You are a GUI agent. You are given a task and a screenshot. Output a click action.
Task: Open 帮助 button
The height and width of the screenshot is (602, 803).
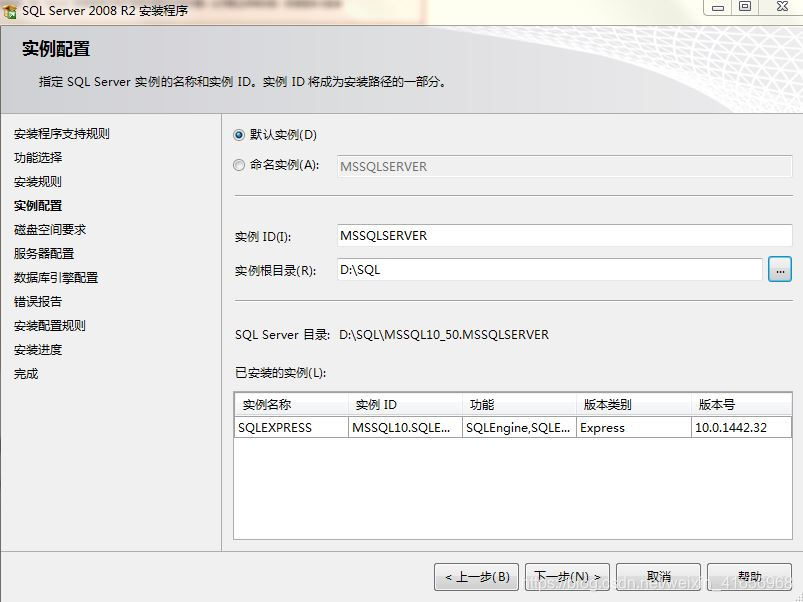749,577
